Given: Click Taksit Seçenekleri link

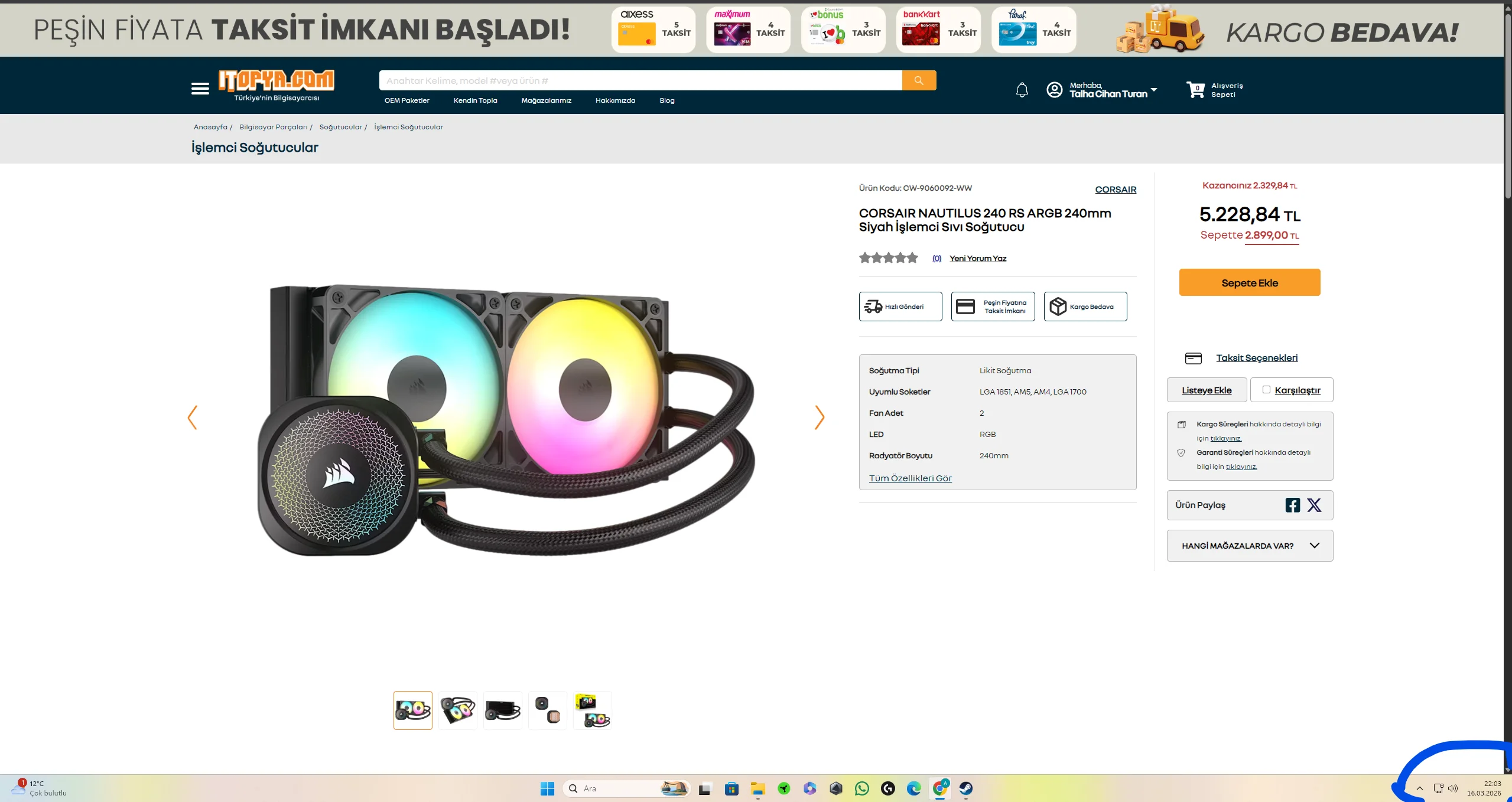Looking at the screenshot, I should click(1256, 358).
